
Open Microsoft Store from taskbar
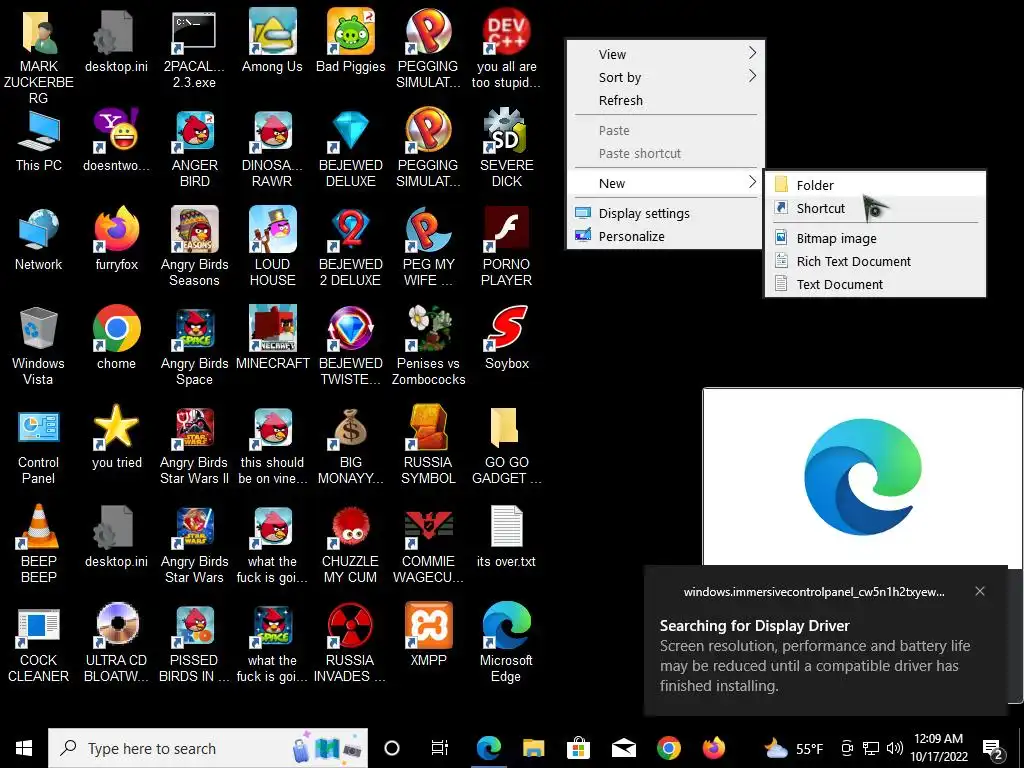579,748
